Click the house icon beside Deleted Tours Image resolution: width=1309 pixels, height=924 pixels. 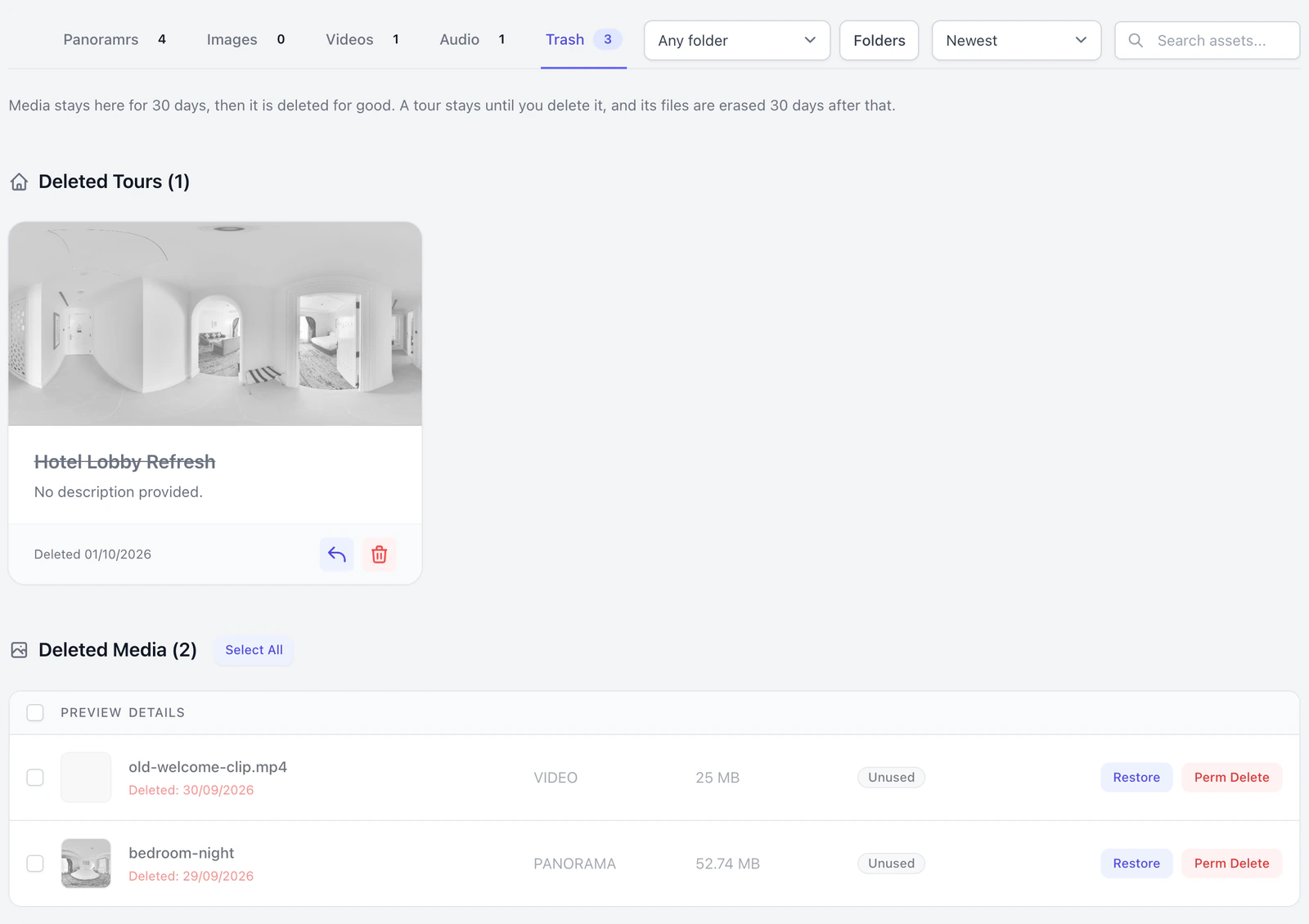(19, 182)
